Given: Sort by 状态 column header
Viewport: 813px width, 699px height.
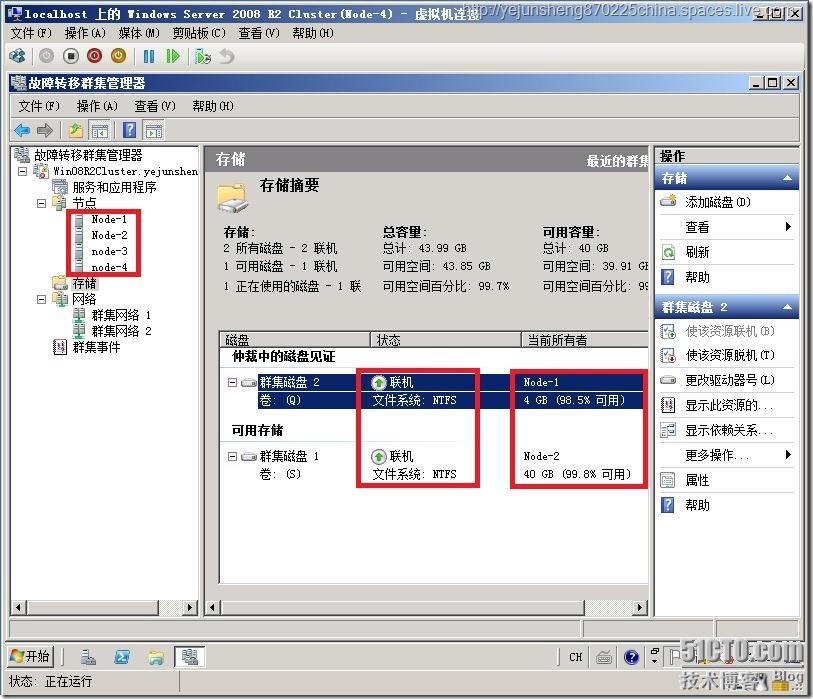Looking at the screenshot, I should pos(445,340).
